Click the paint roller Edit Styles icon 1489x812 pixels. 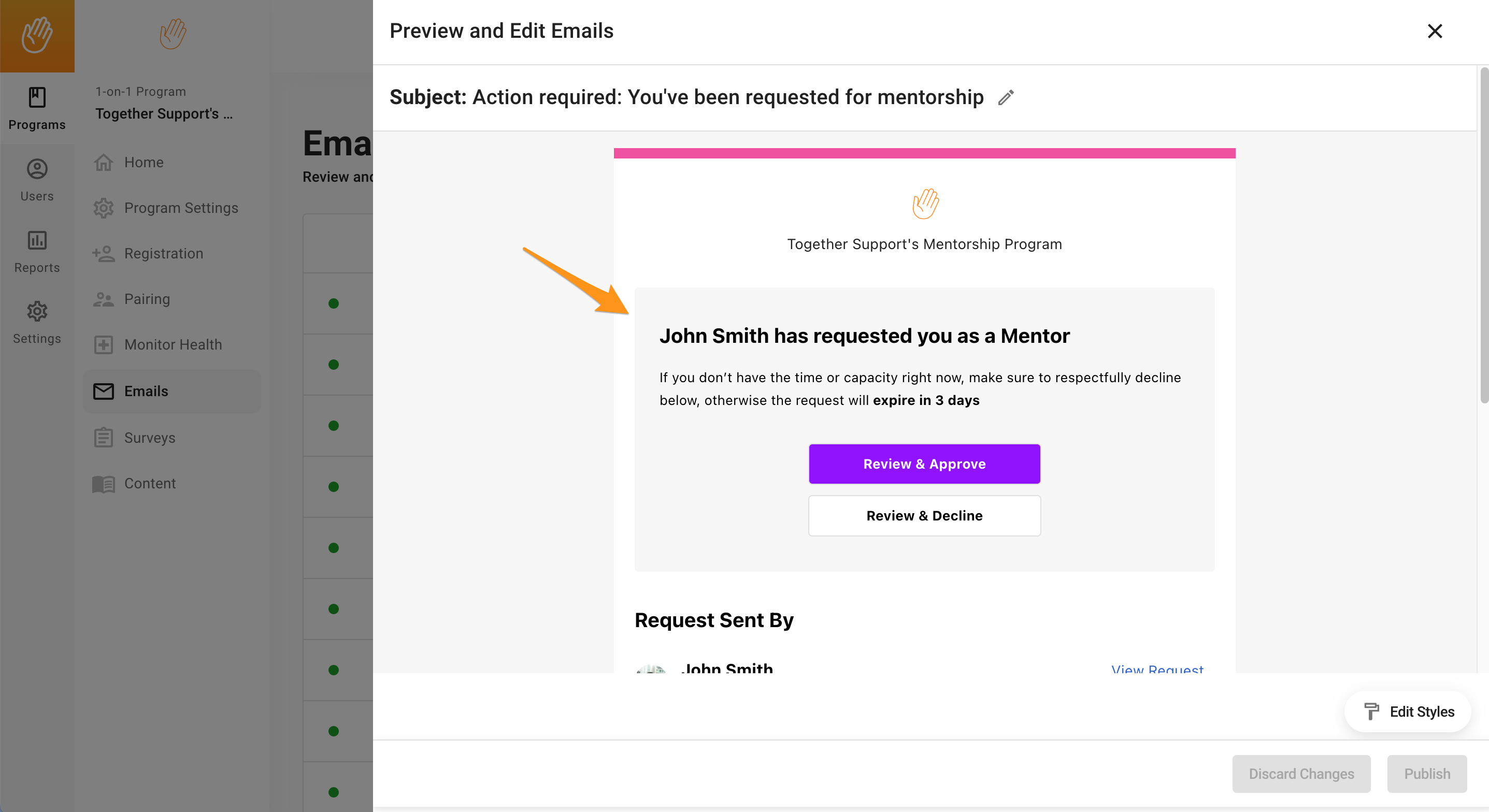coord(1371,712)
